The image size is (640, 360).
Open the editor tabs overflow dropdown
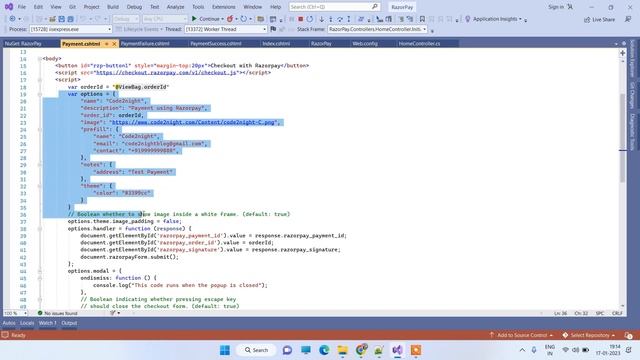coord(616,44)
